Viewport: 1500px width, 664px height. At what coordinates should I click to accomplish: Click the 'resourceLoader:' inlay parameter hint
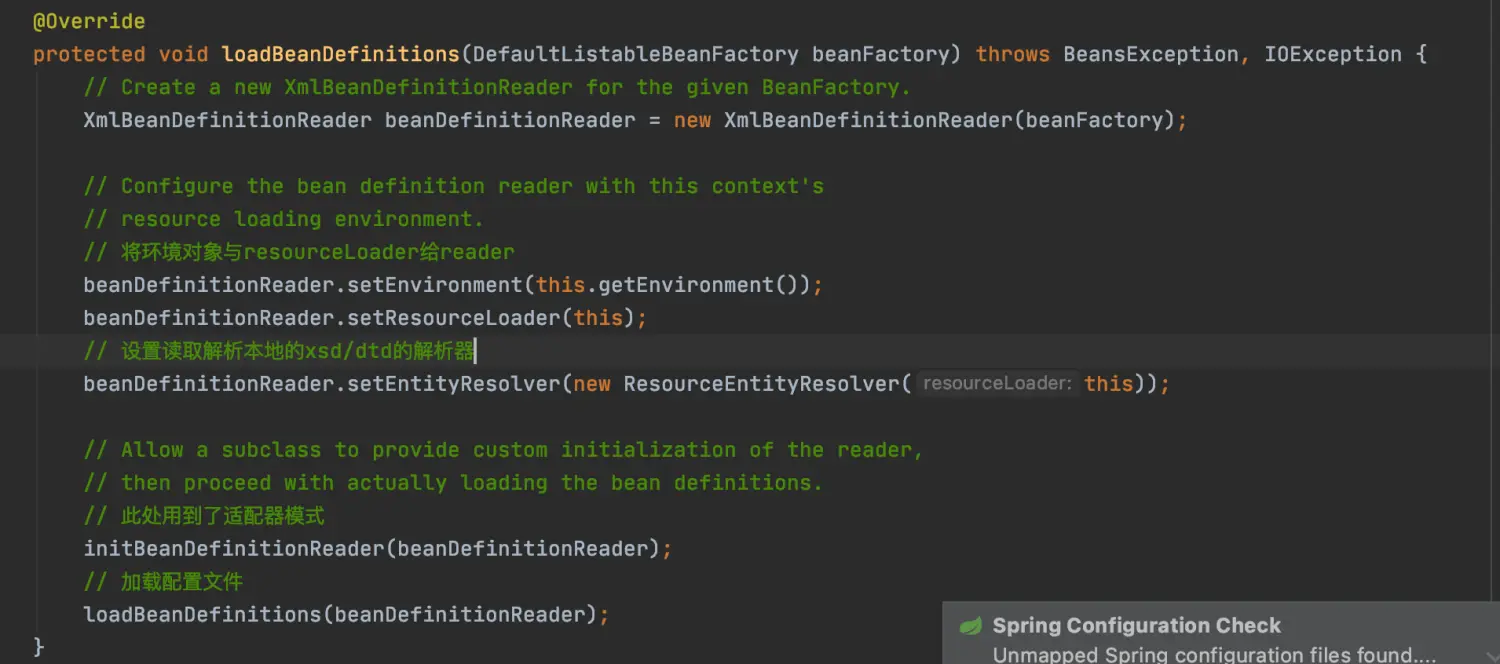click(x=997, y=384)
